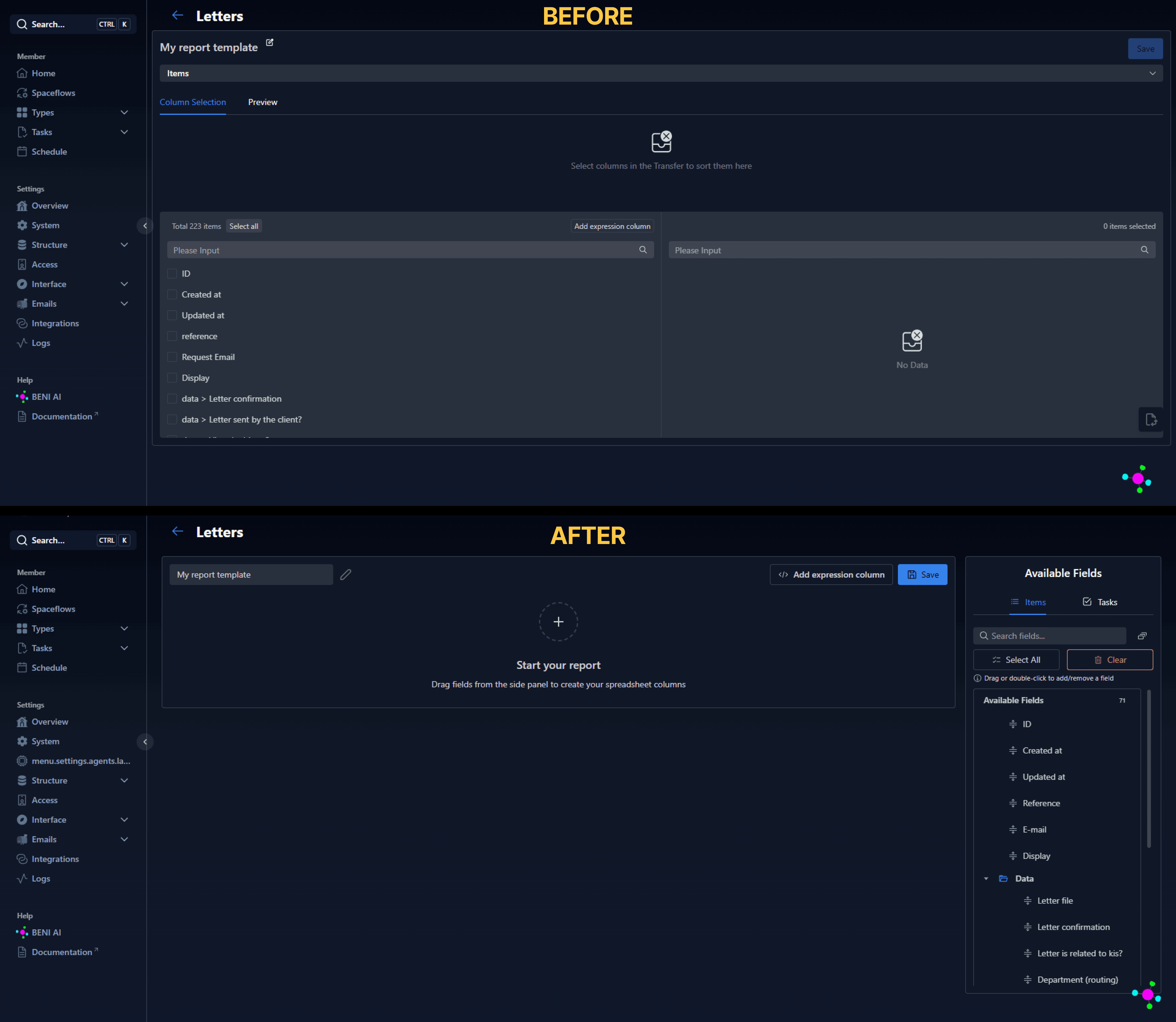Check the Created at checkbox in the BEFORE list

coord(172,295)
